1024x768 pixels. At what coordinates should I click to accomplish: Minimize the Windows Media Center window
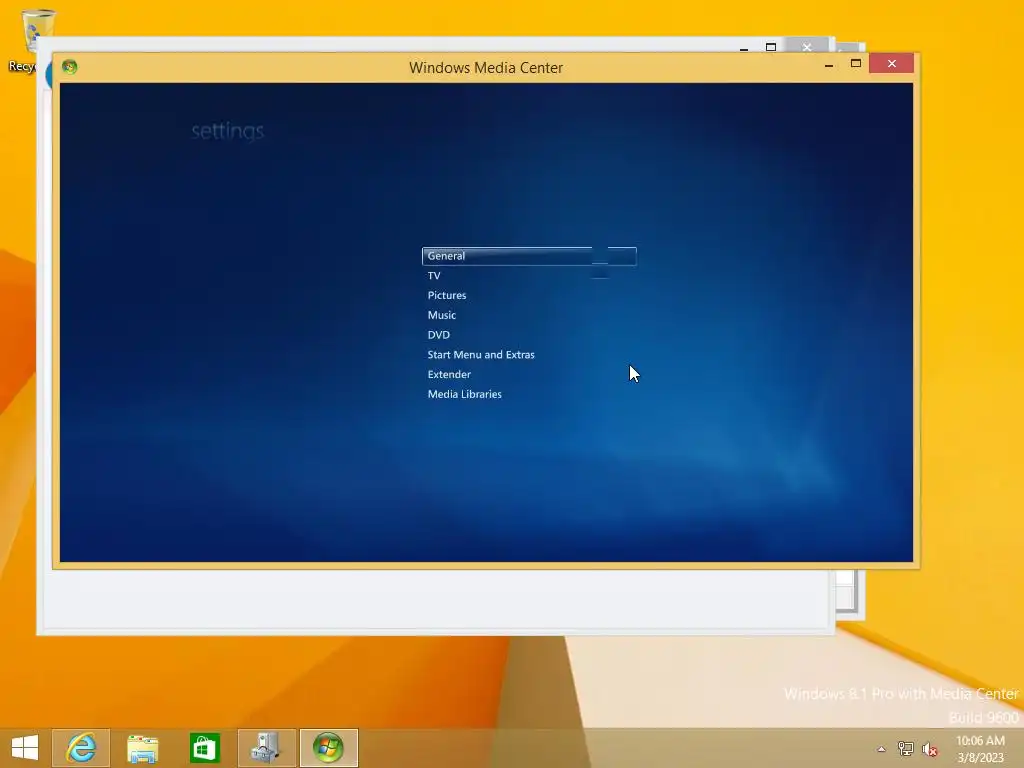point(829,64)
